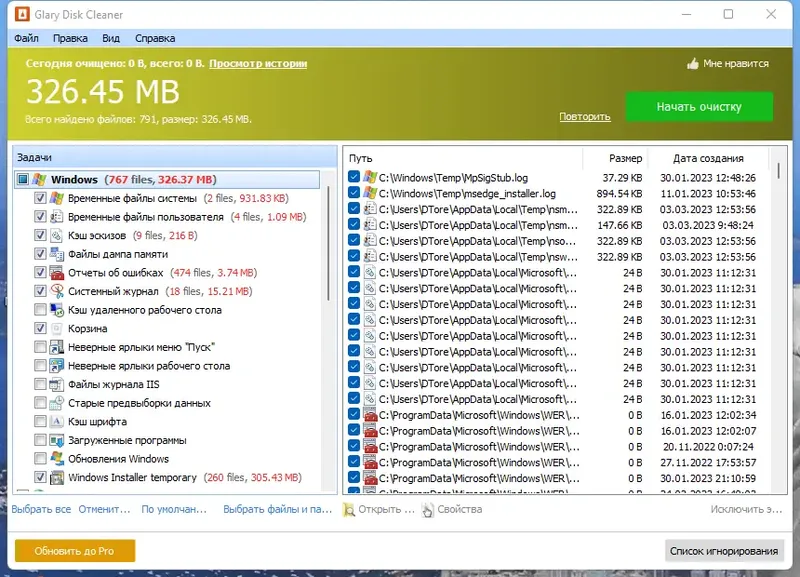Click the msedge_installer.log file icon
This screenshot has width=800, height=577.
click(370, 193)
